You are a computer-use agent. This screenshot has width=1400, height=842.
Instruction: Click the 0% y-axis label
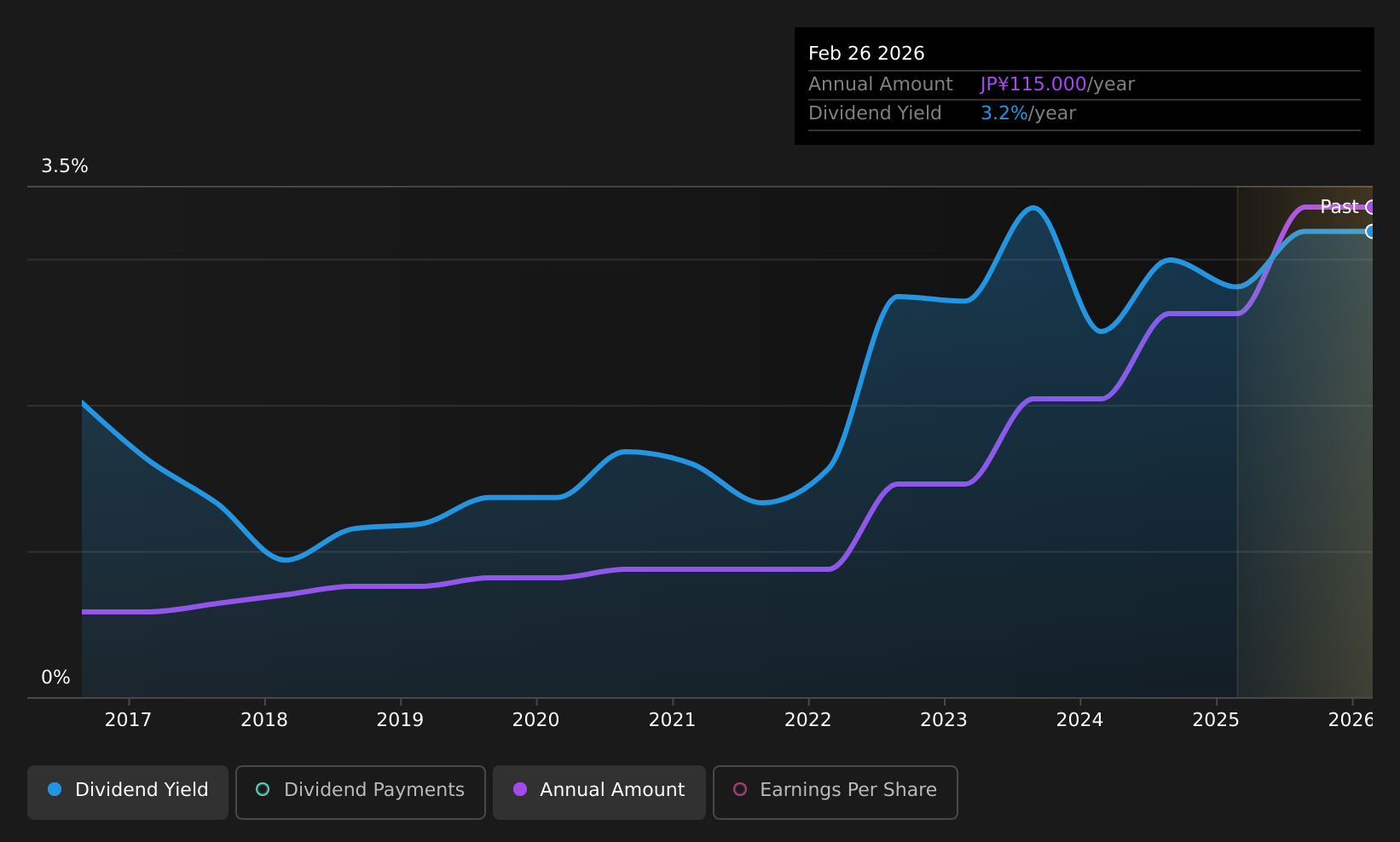(55, 678)
